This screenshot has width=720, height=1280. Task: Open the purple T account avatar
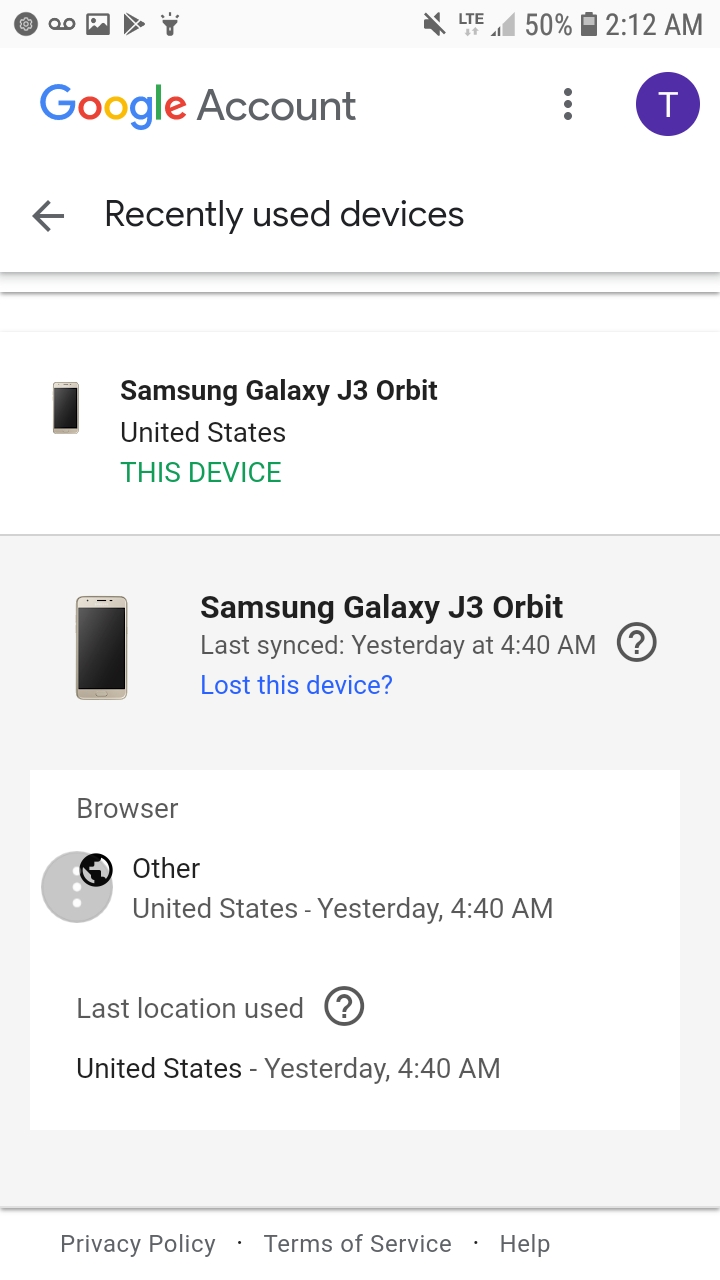[x=667, y=104]
